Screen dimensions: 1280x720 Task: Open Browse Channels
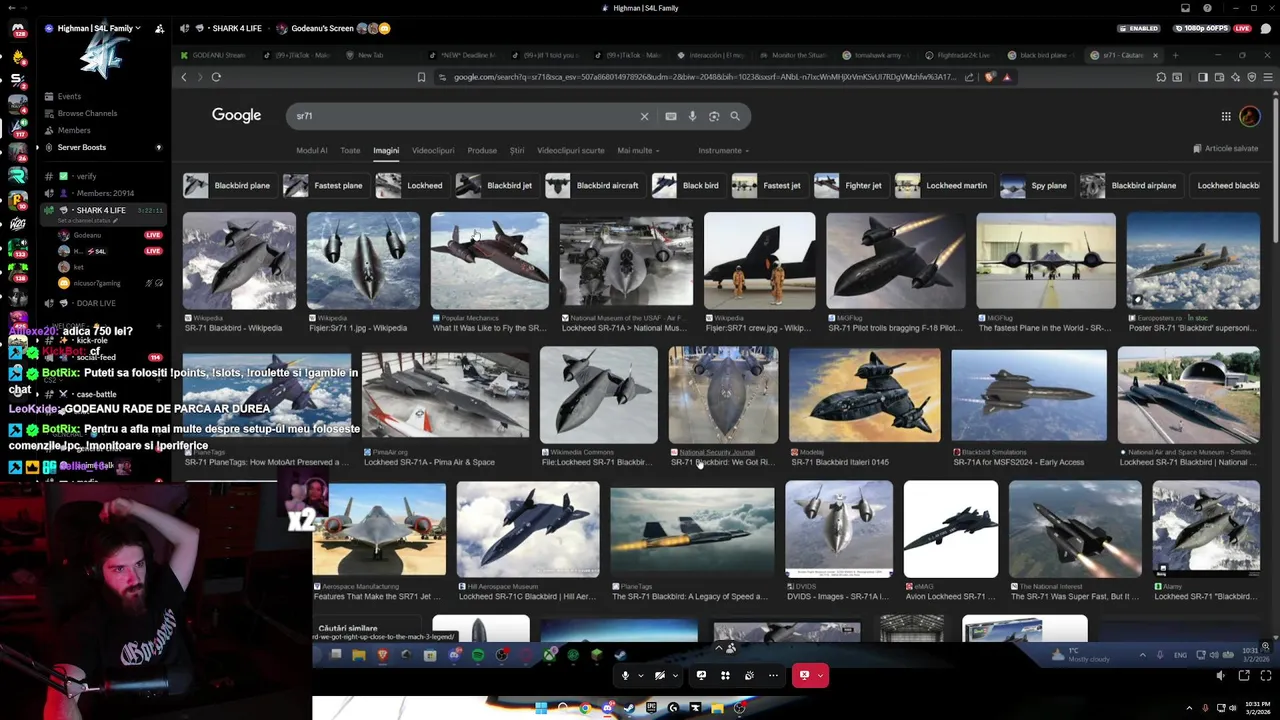coord(87,113)
